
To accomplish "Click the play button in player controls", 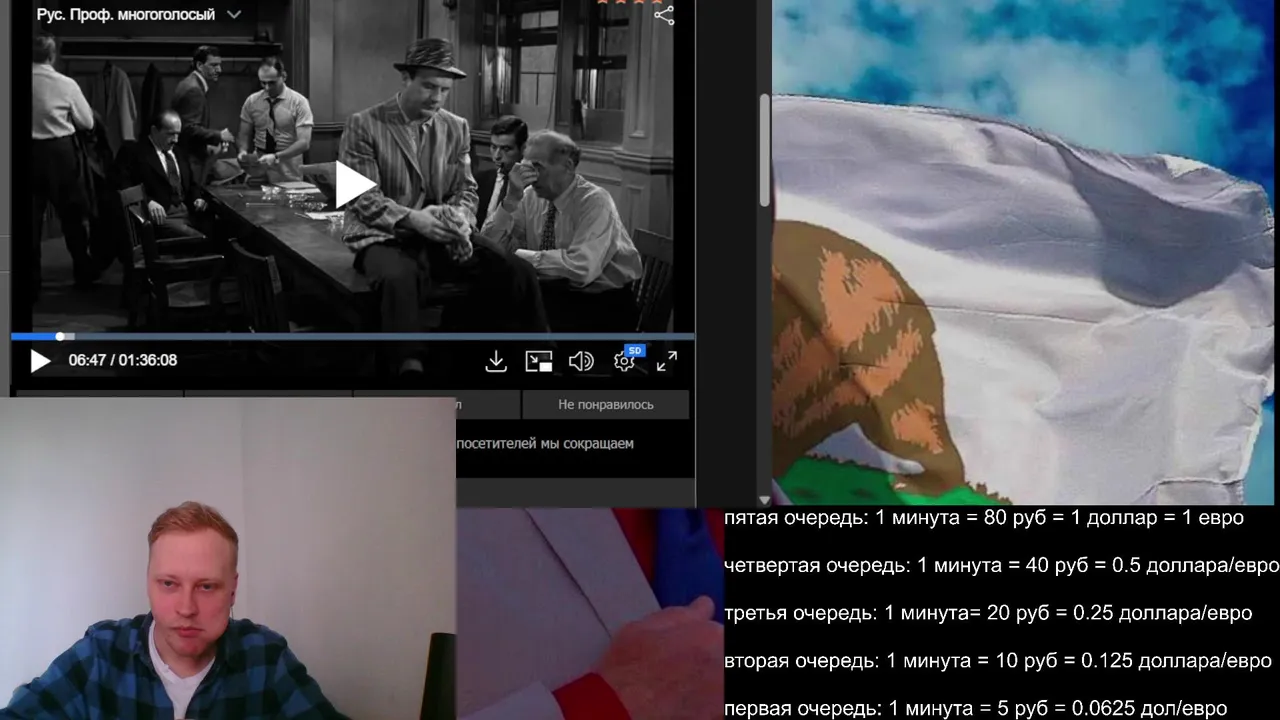I will [40, 361].
